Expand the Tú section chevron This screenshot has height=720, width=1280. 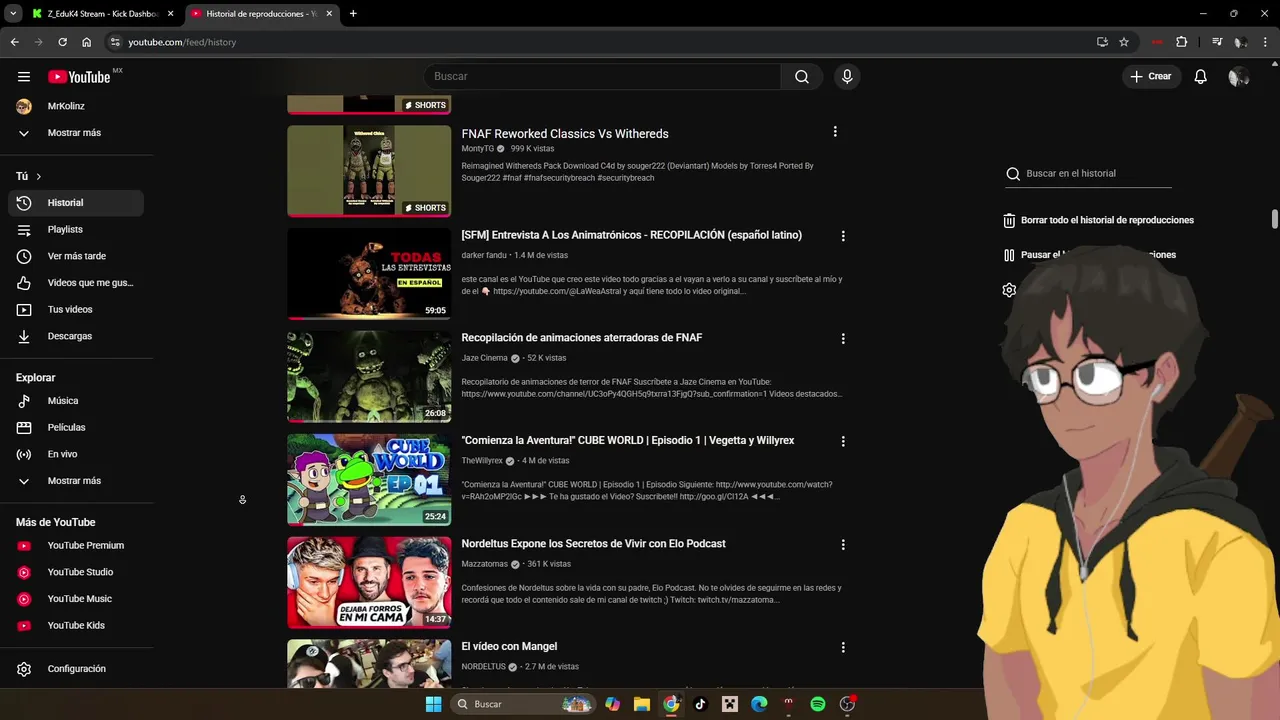(39, 176)
